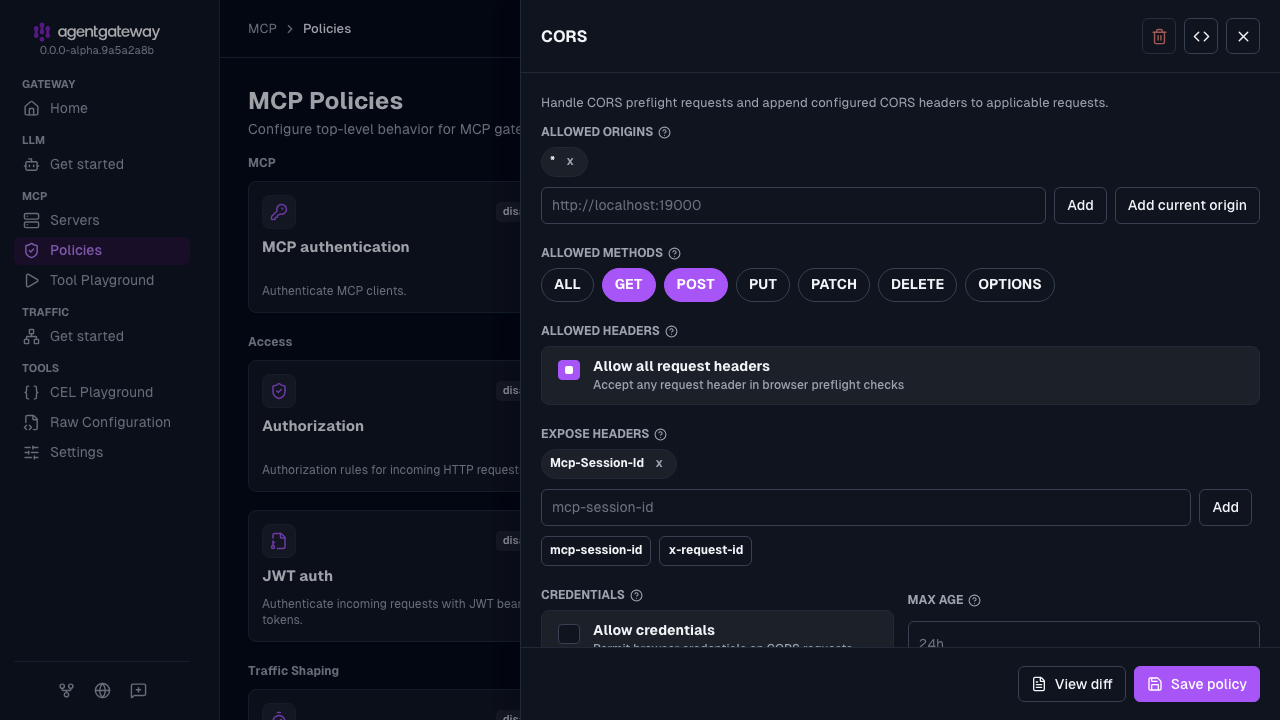Click the View diff button
Image resolution: width=1280 pixels, height=720 pixels.
tap(1072, 684)
